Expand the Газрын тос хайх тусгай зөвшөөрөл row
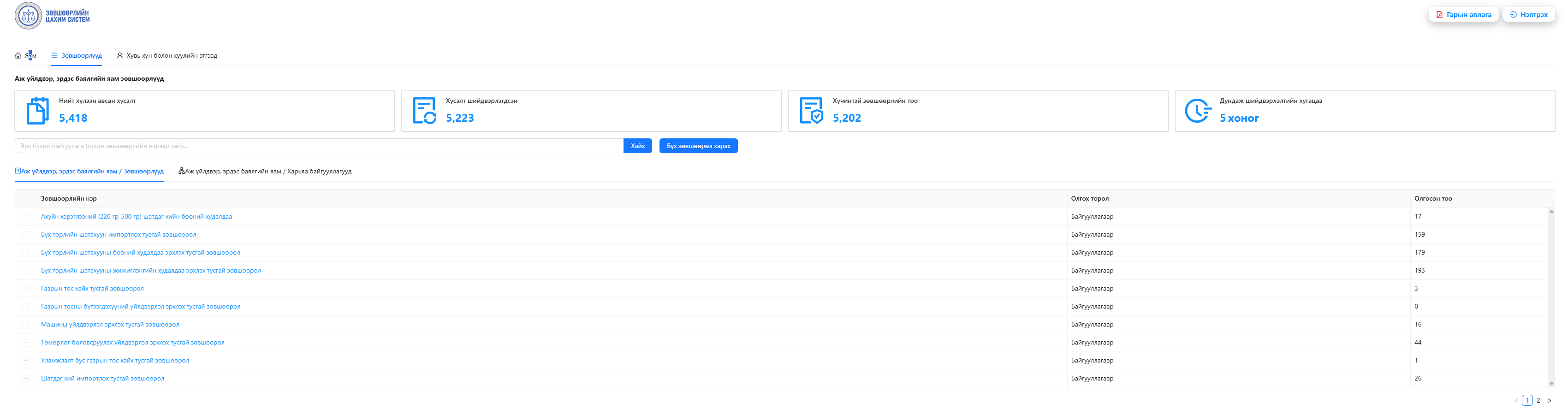Viewport: 1568px width, 416px height. coord(26,289)
